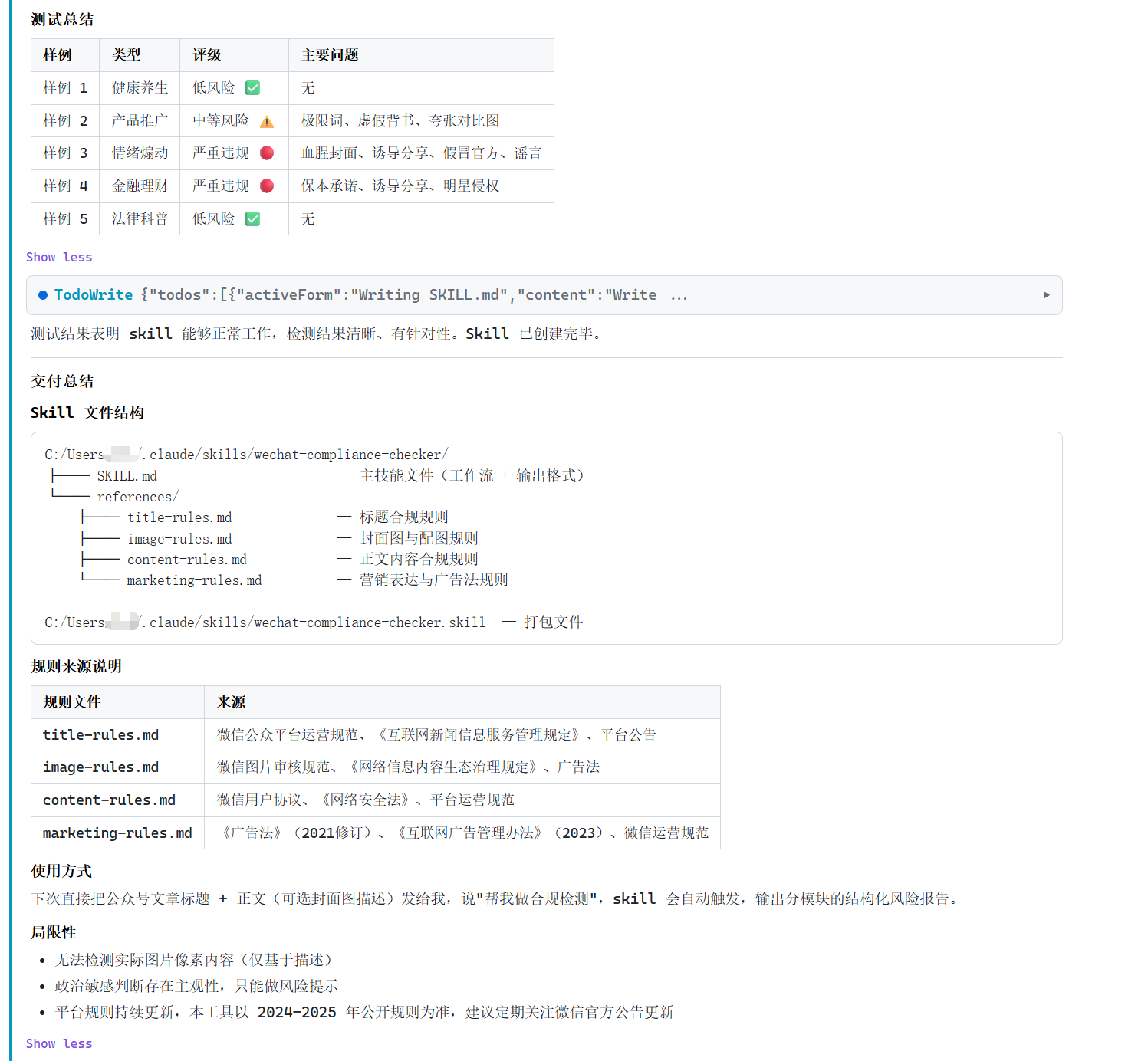Click the 交付总结 heading

[62, 382]
